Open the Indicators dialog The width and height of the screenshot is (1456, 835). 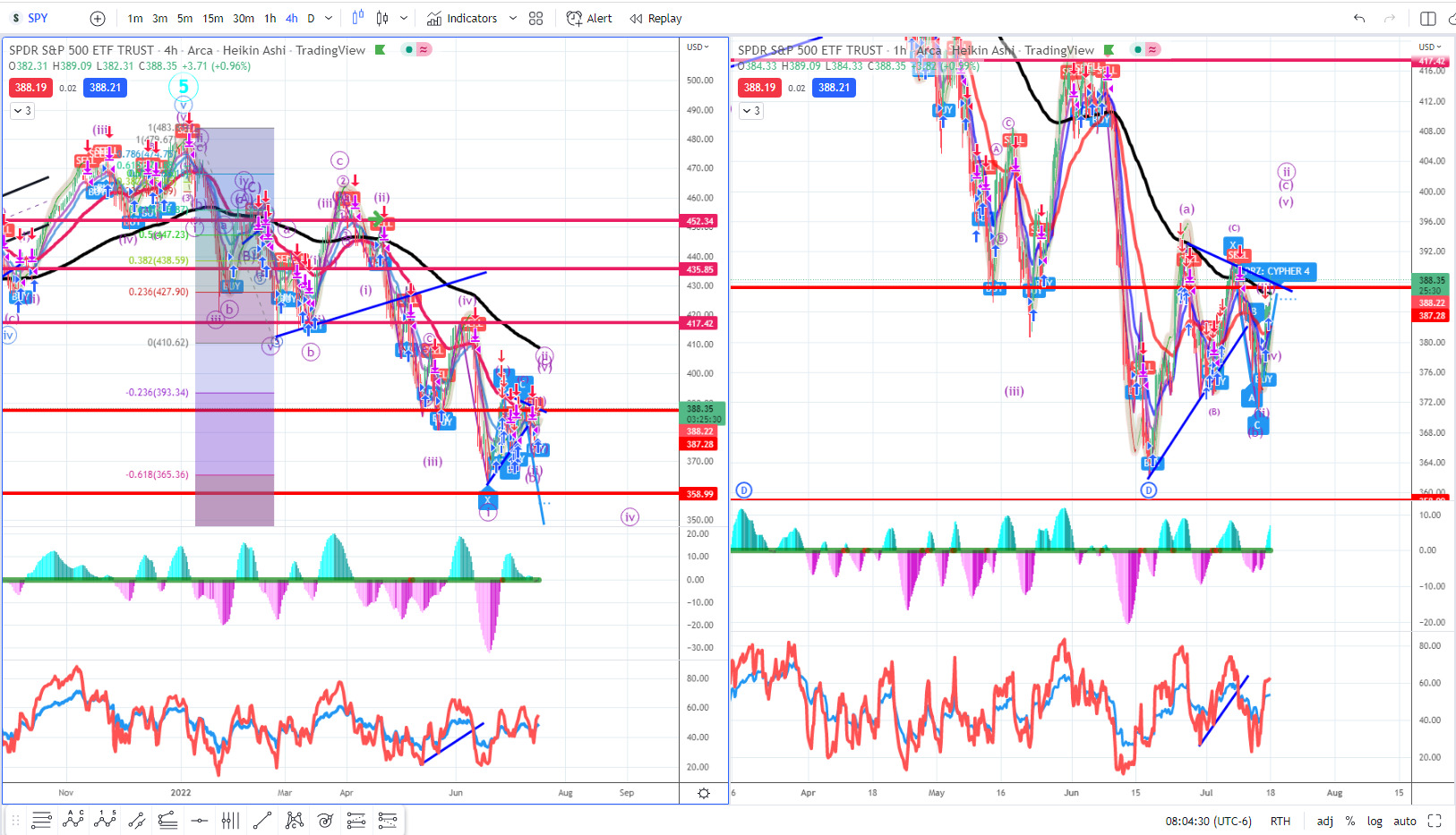point(462,18)
